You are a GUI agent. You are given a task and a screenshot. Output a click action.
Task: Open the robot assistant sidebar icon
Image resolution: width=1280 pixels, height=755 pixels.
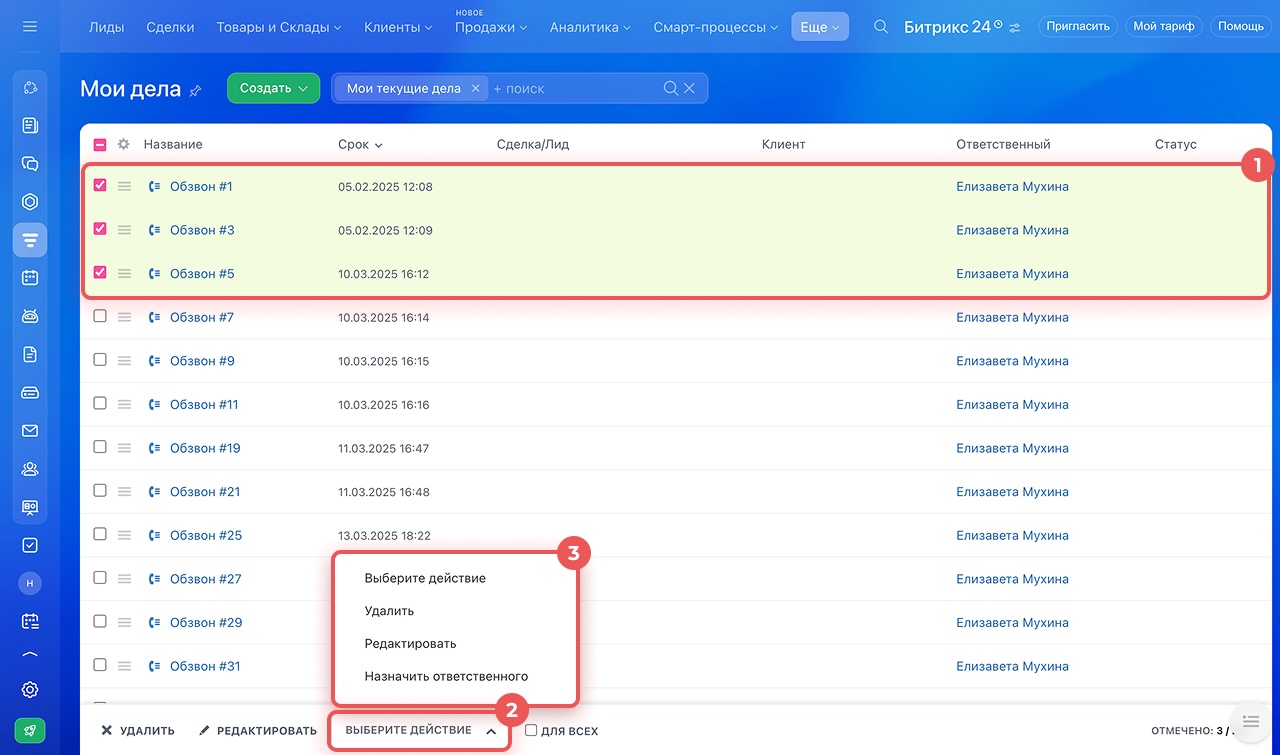30,316
